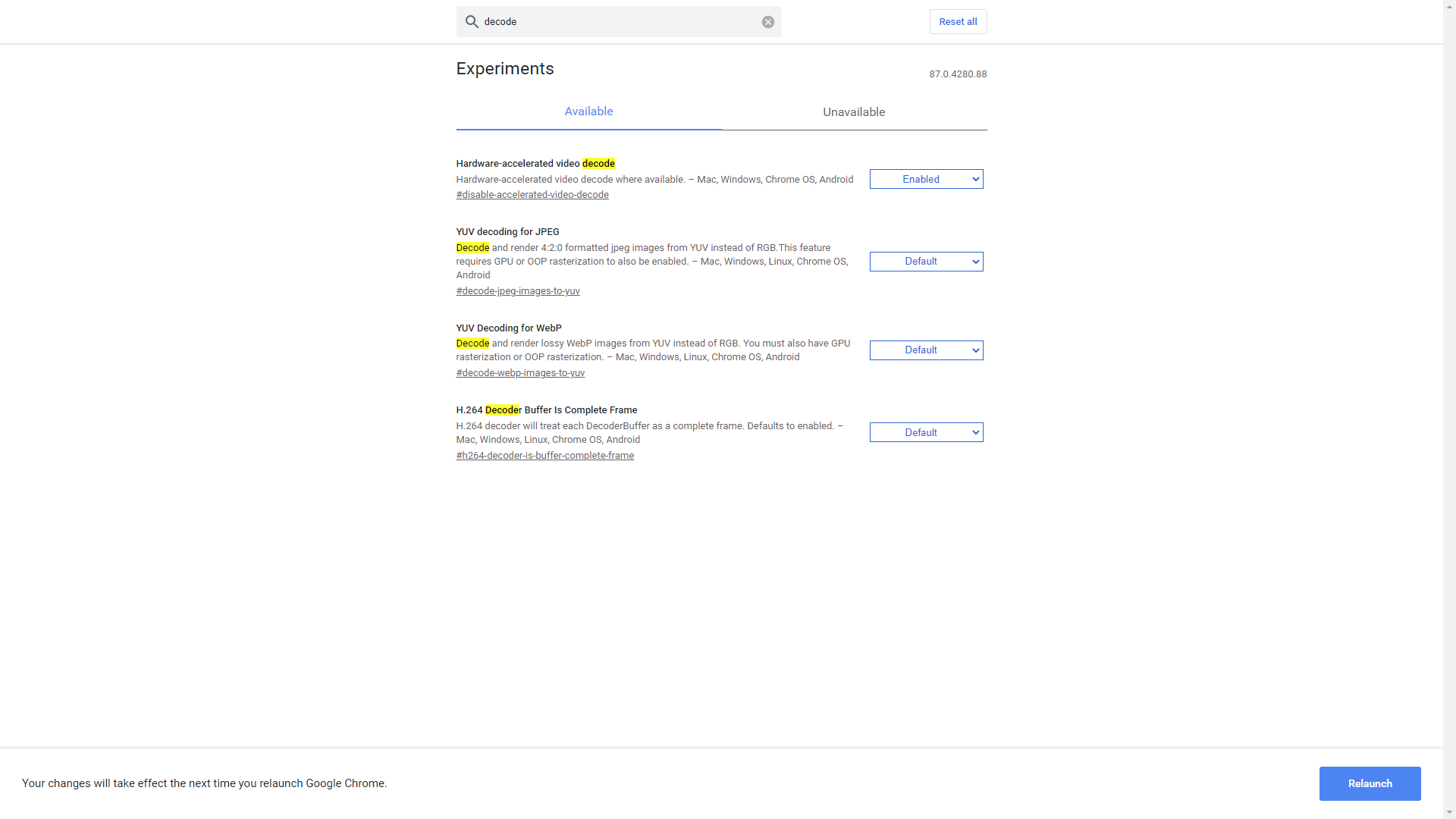This screenshot has width=1456, height=819.
Task: Switch to the Unavailable tab
Action: tap(854, 112)
